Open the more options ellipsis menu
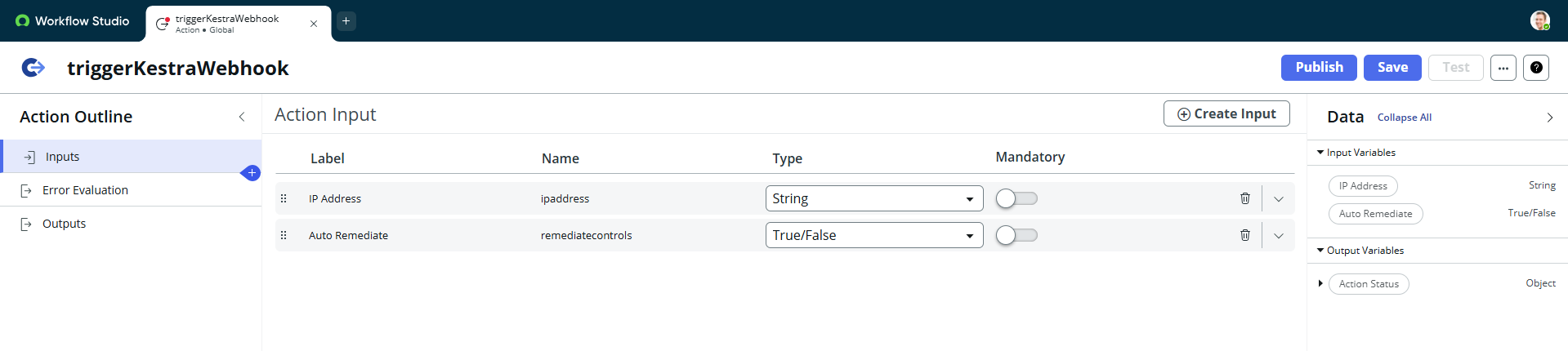Viewport: 1568px width, 351px height. 1503,68
